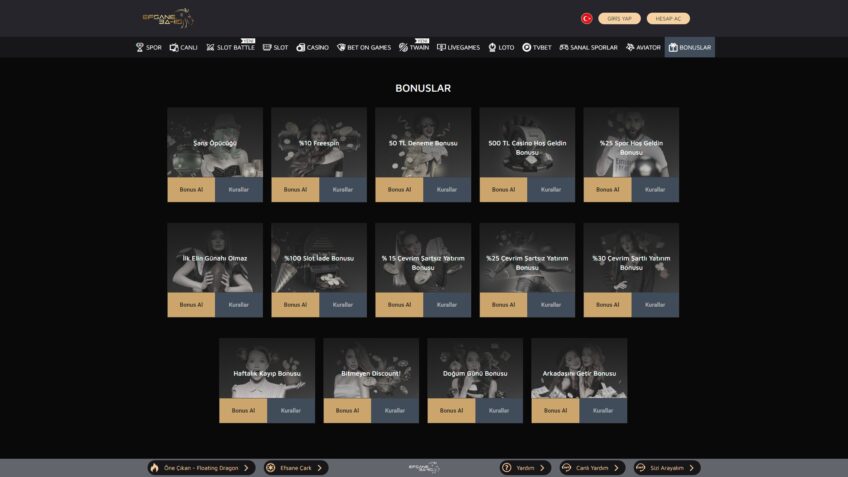The height and width of the screenshot is (477, 848).
Task: Click the Efsane Bahis logo in header
Action: tap(167, 18)
